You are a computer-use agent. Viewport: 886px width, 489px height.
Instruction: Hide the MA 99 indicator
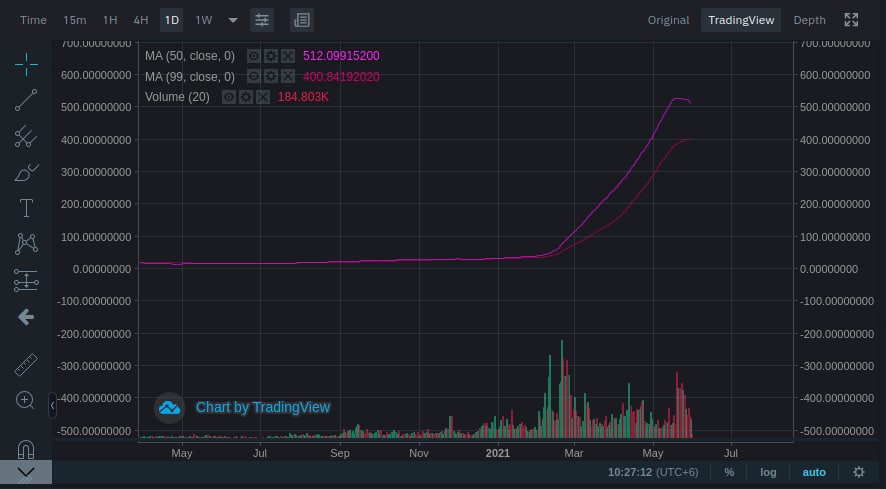254,76
